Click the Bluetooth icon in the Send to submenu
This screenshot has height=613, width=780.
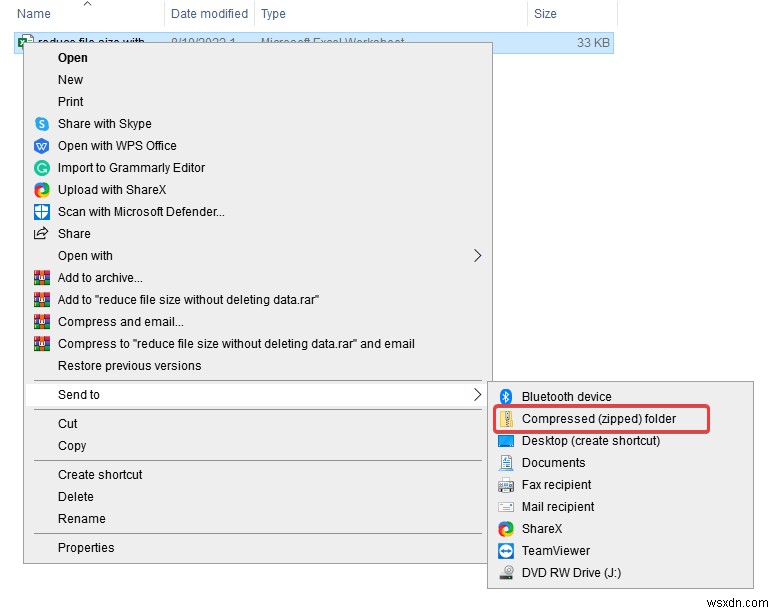tap(506, 397)
